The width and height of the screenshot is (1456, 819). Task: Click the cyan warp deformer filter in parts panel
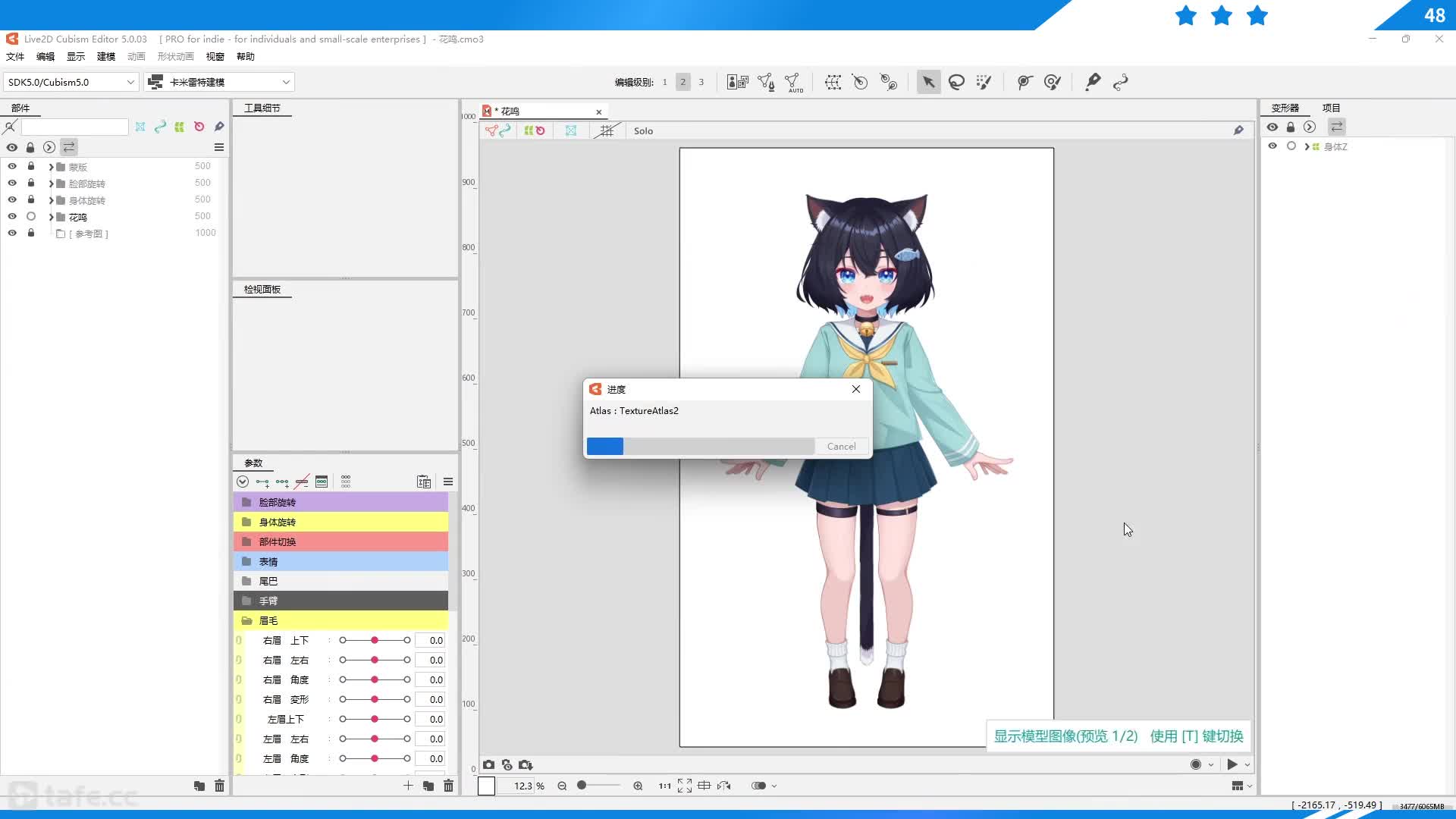pos(140,127)
